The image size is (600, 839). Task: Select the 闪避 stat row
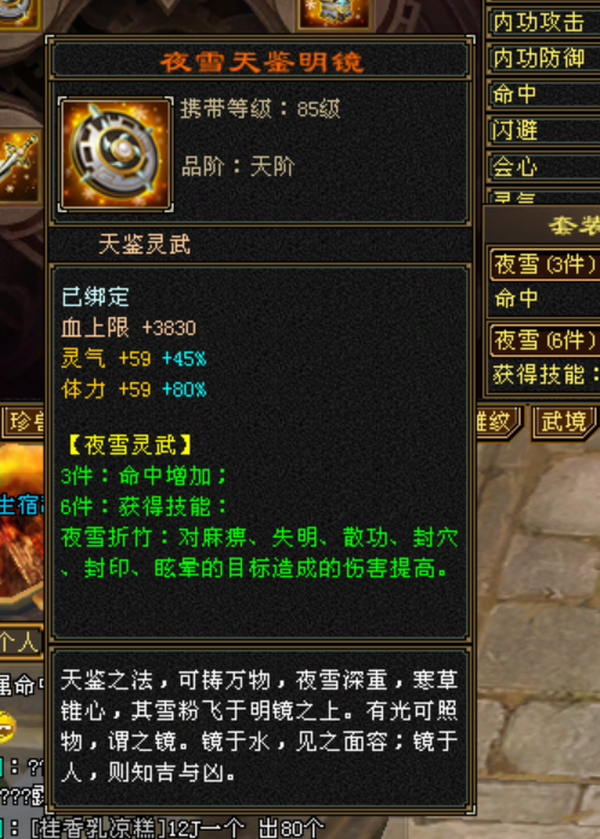coord(543,130)
